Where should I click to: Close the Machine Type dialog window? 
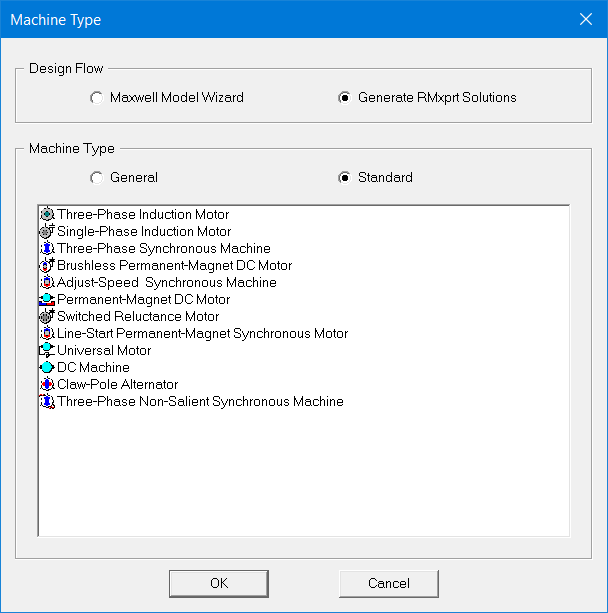[586, 19]
